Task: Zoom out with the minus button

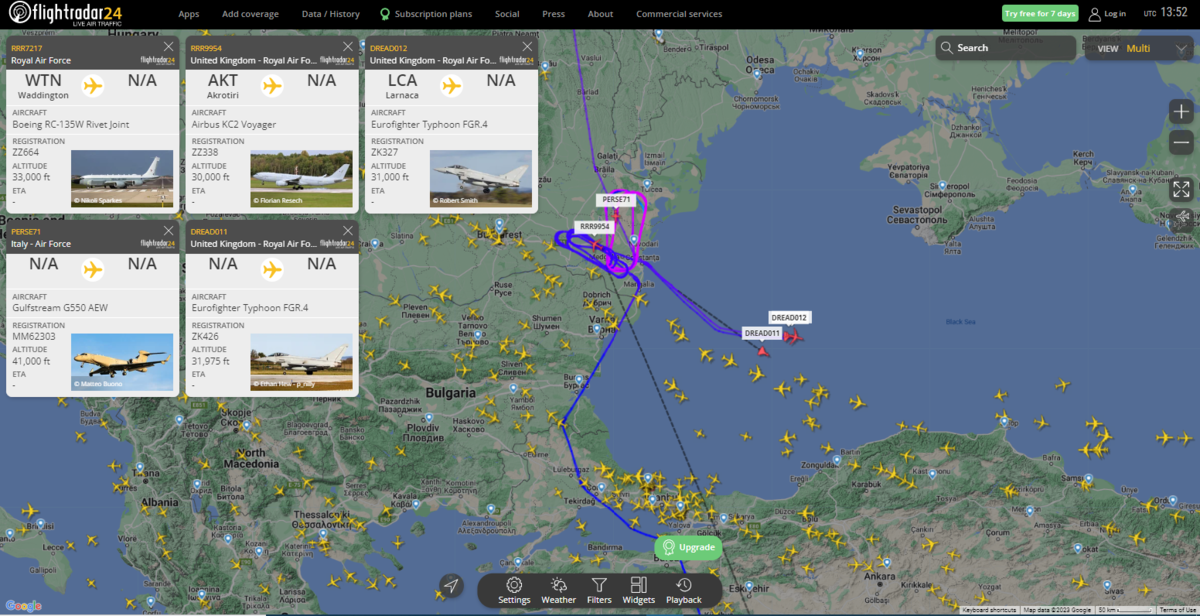Action: click(1181, 143)
